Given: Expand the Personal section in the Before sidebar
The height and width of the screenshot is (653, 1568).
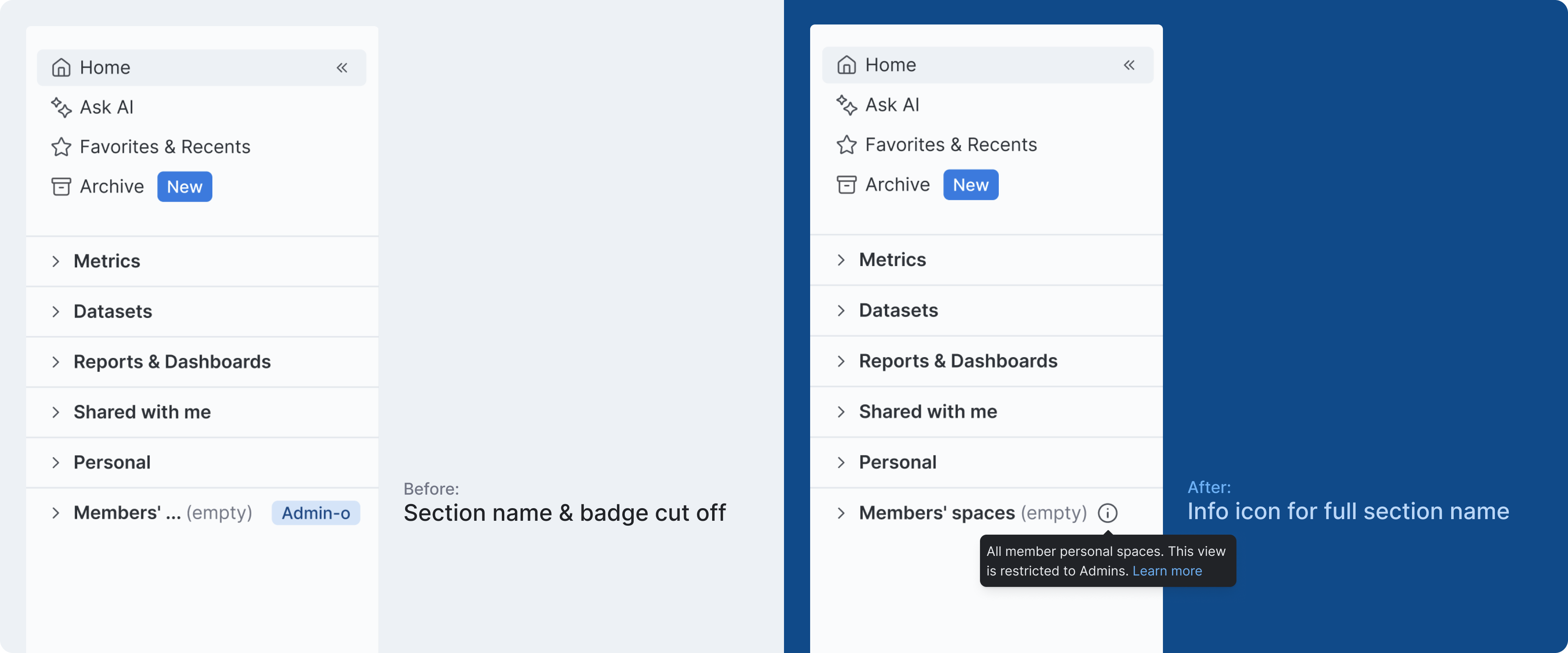Looking at the screenshot, I should click(x=56, y=462).
